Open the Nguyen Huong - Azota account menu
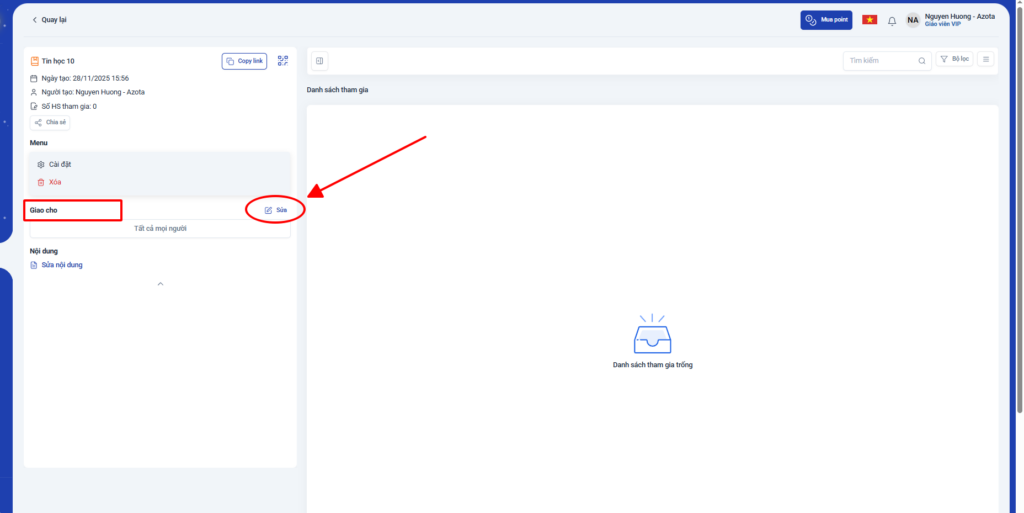The image size is (1024, 513). coord(958,20)
